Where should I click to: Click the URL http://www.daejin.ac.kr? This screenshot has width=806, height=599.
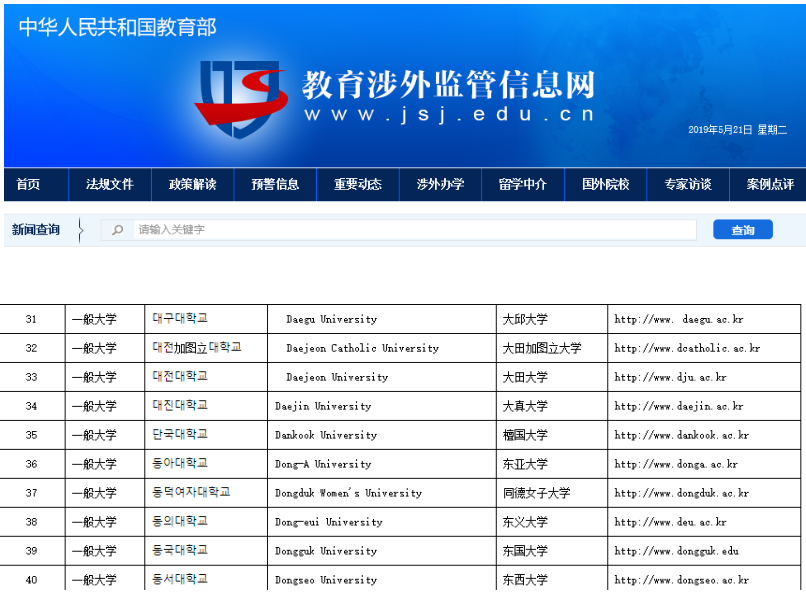pyautogui.click(x=679, y=406)
